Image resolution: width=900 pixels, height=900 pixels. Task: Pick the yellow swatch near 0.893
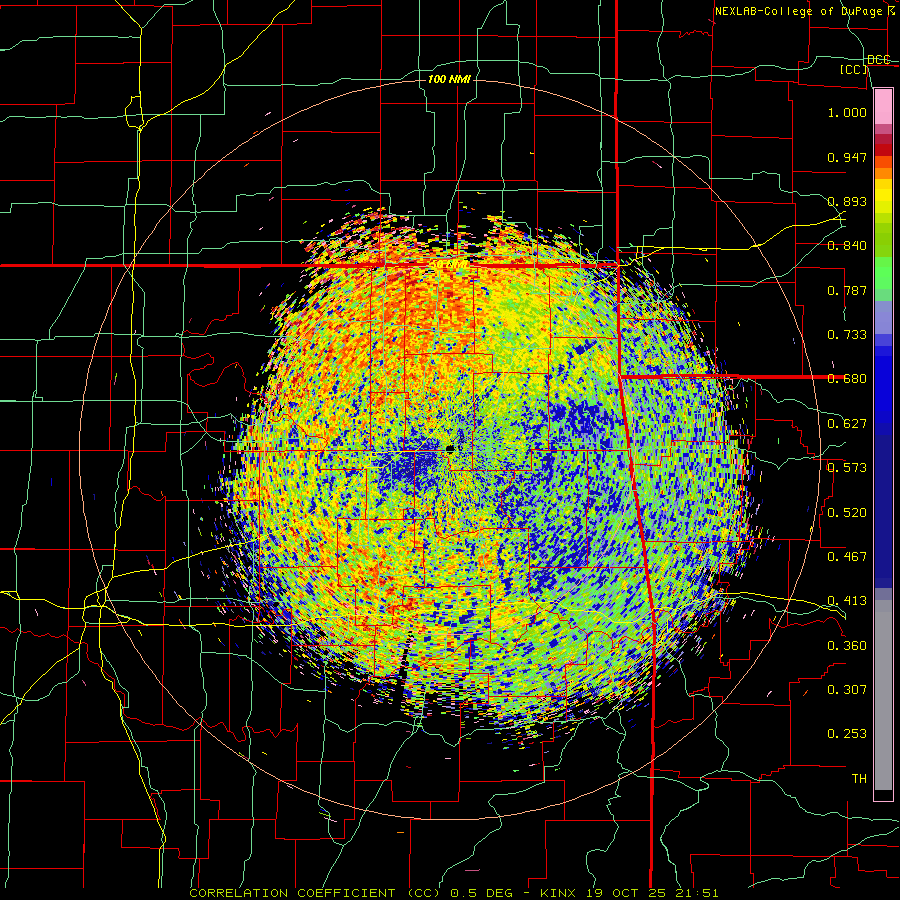[x=883, y=196]
